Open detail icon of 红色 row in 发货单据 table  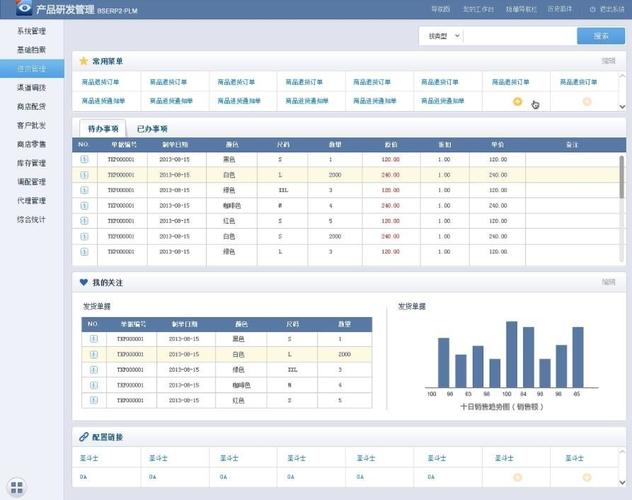[x=94, y=400]
